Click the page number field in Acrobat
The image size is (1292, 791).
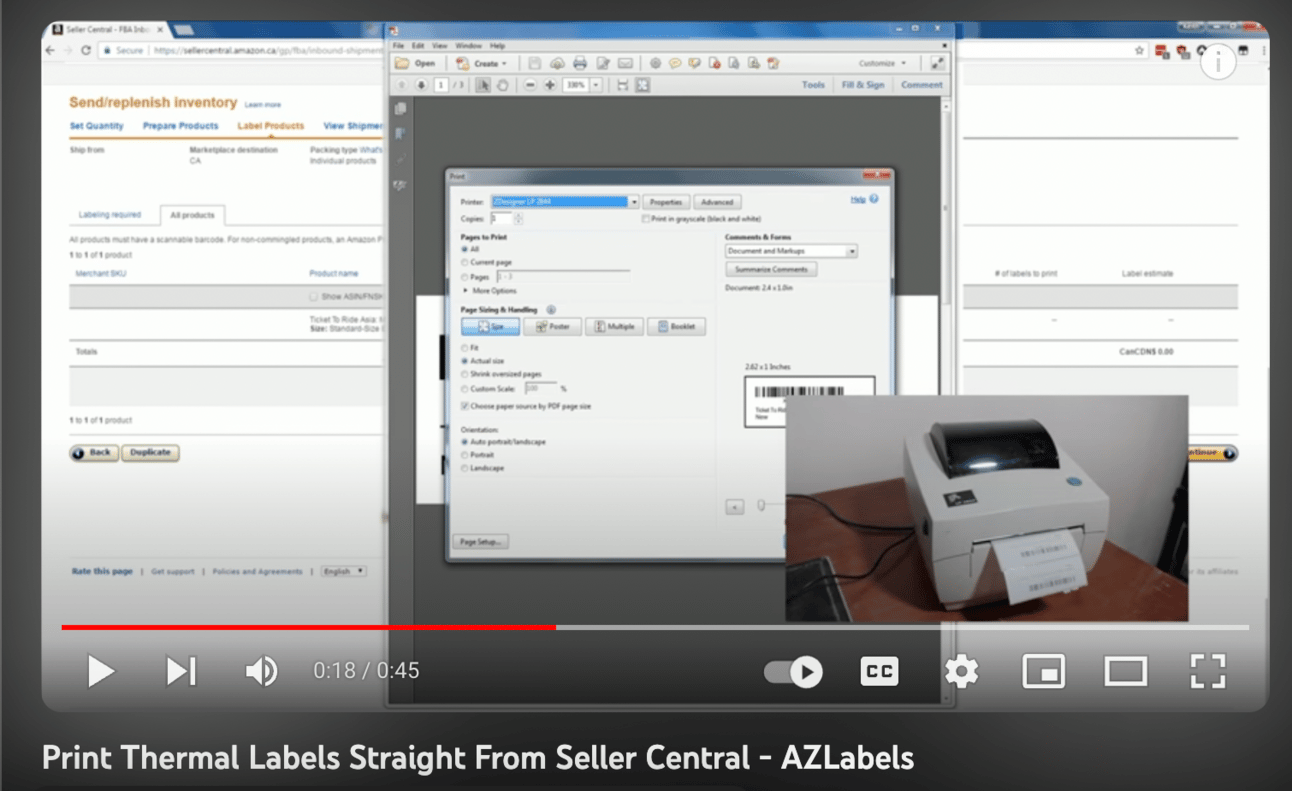point(441,85)
